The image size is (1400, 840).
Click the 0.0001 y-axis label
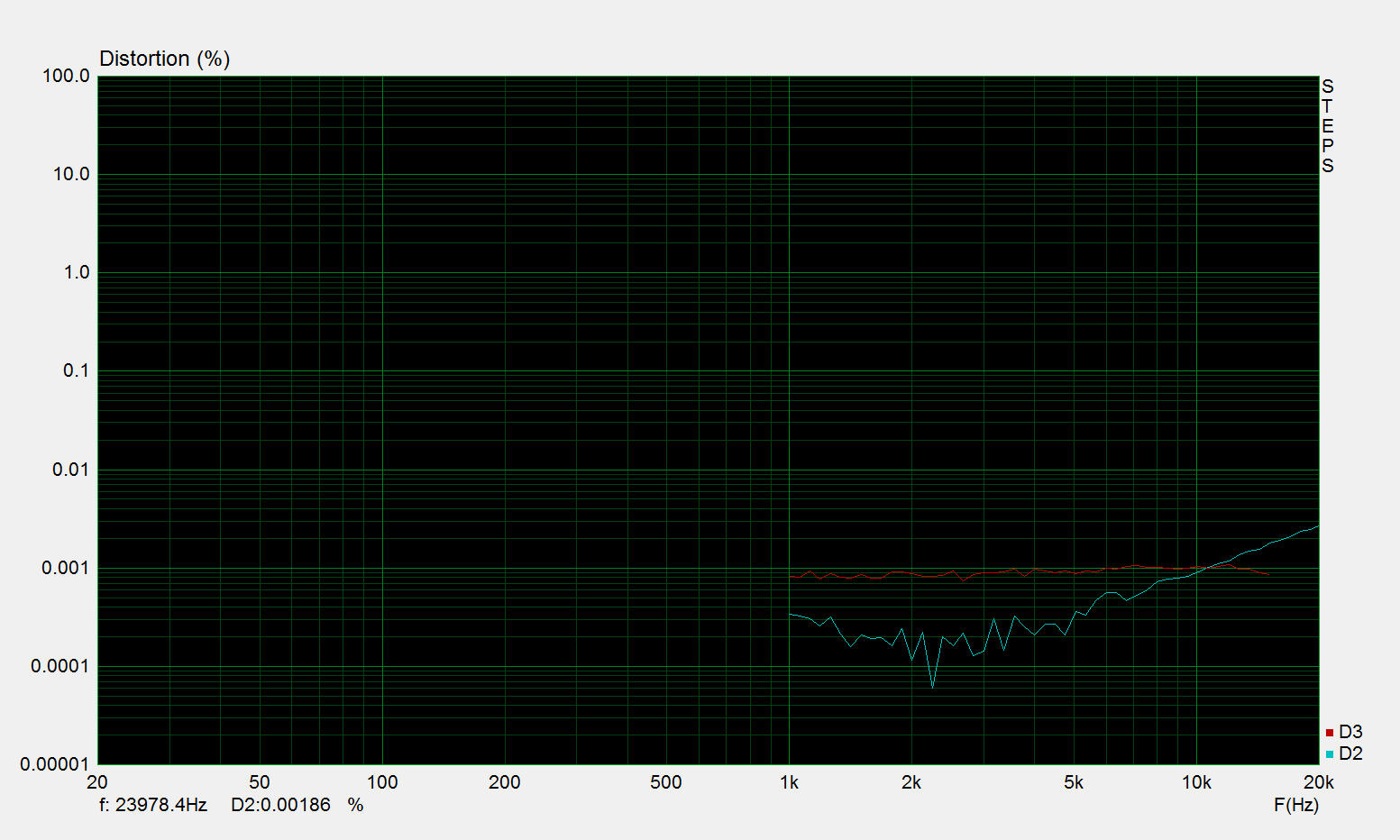[x=60, y=666]
